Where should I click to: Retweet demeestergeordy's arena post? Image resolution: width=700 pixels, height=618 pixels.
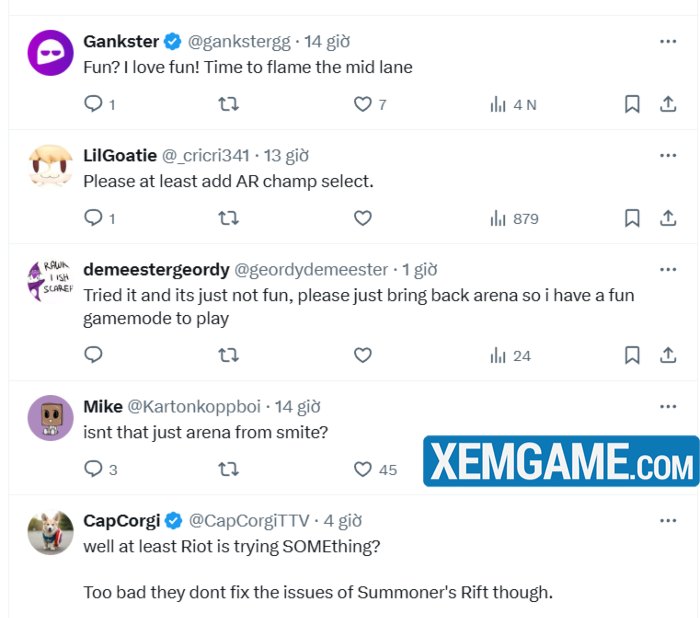tap(228, 355)
